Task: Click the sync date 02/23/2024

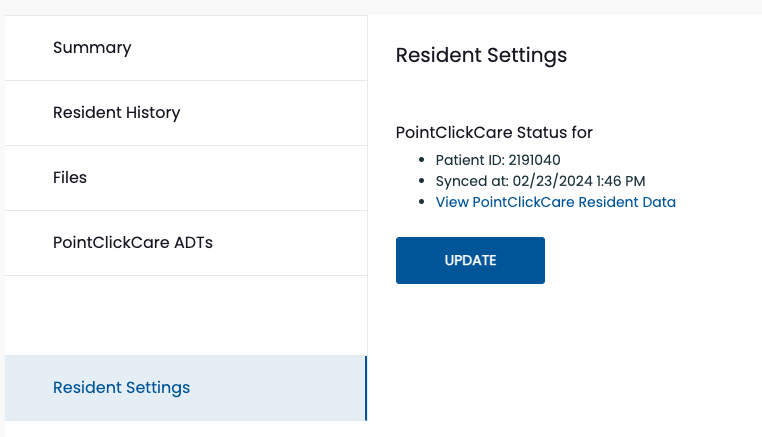Action: pyautogui.click(x=552, y=181)
